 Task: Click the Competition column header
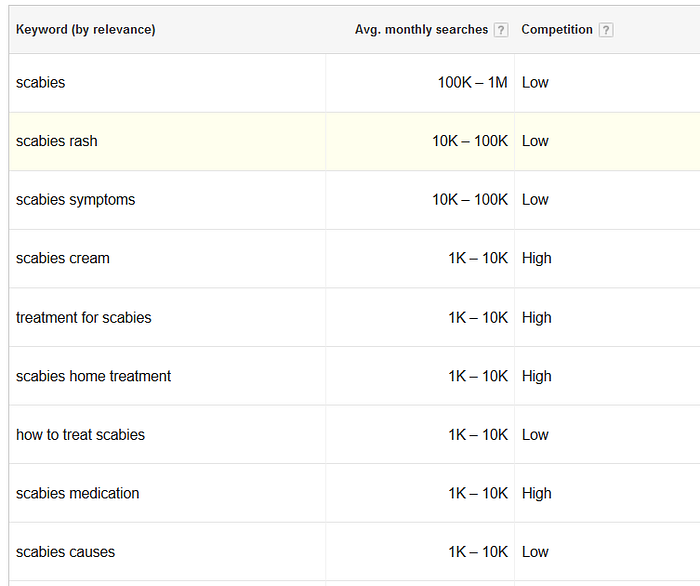pyautogui.click(x=557, y=30)
